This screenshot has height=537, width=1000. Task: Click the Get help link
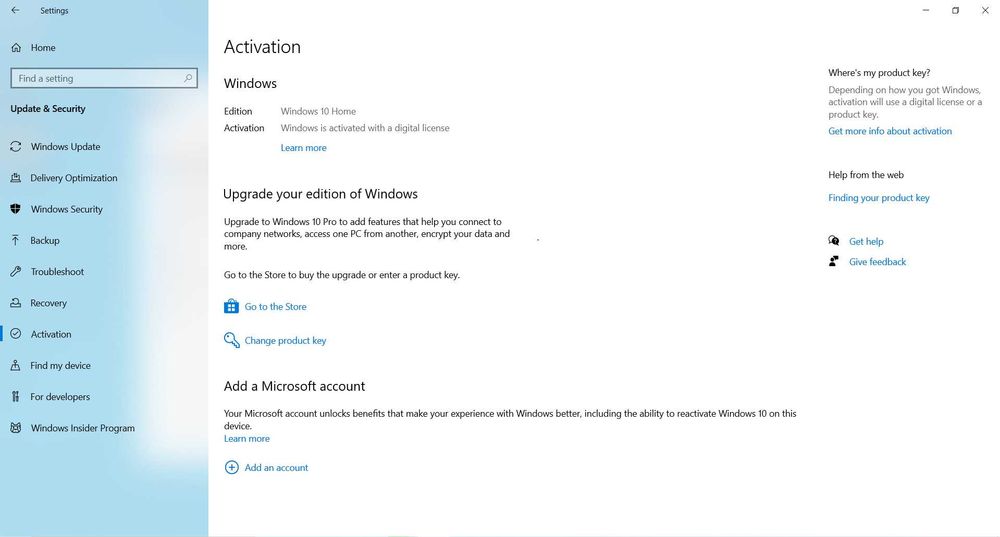tap(866, 242)
